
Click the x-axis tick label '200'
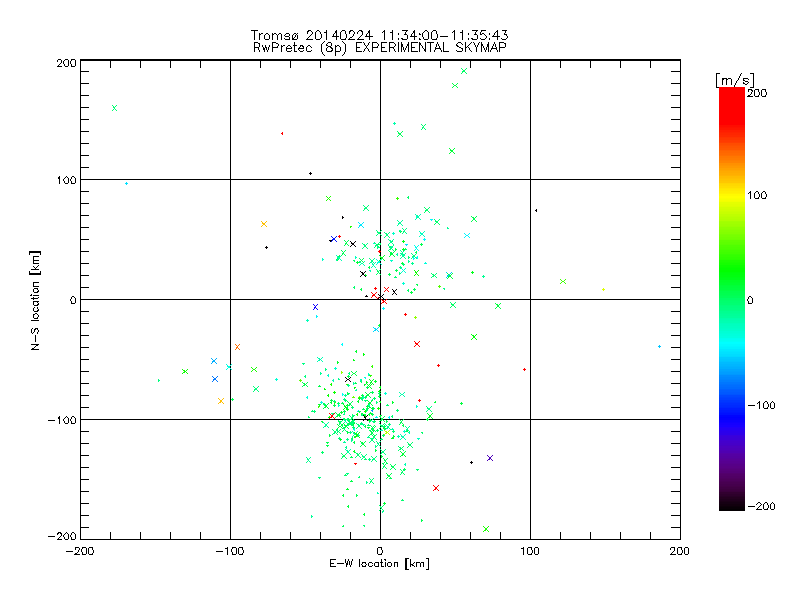click(x=680, y=551)
